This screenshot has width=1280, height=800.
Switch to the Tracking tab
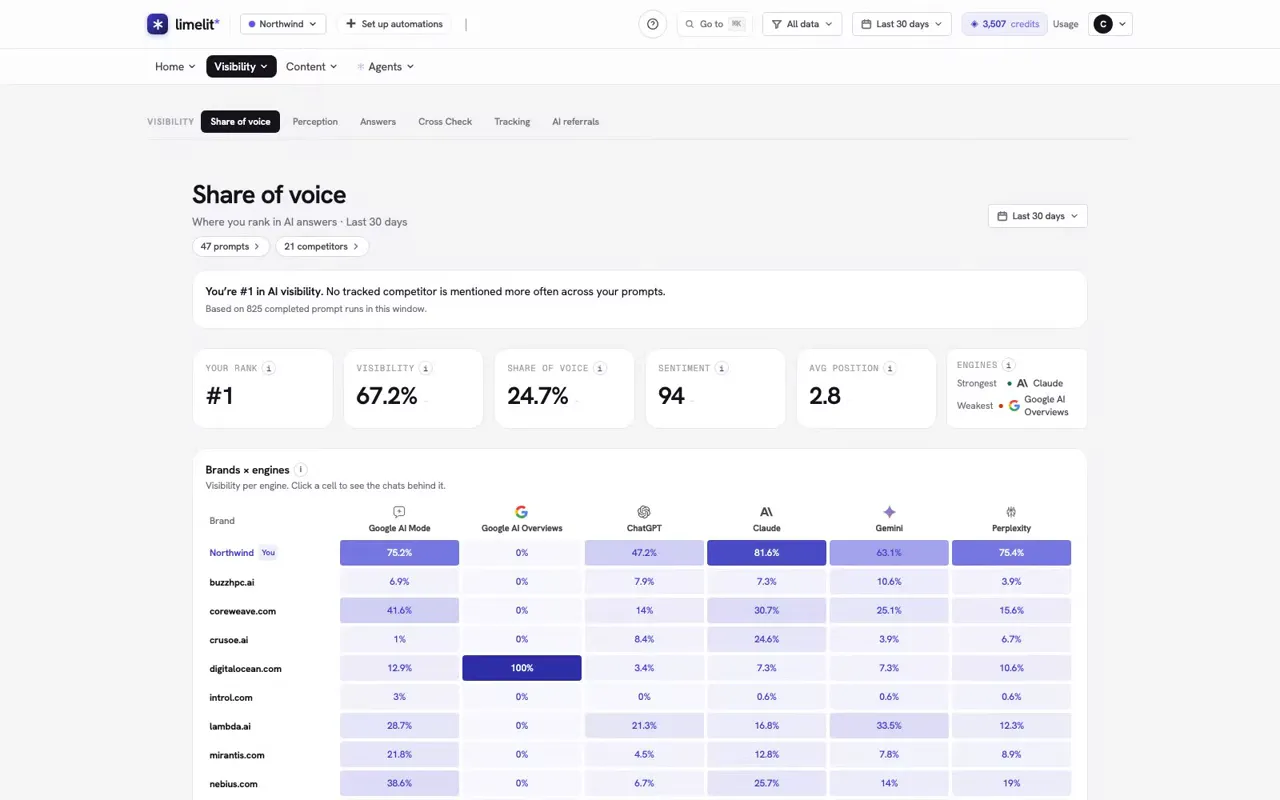[x=512, y=121]
